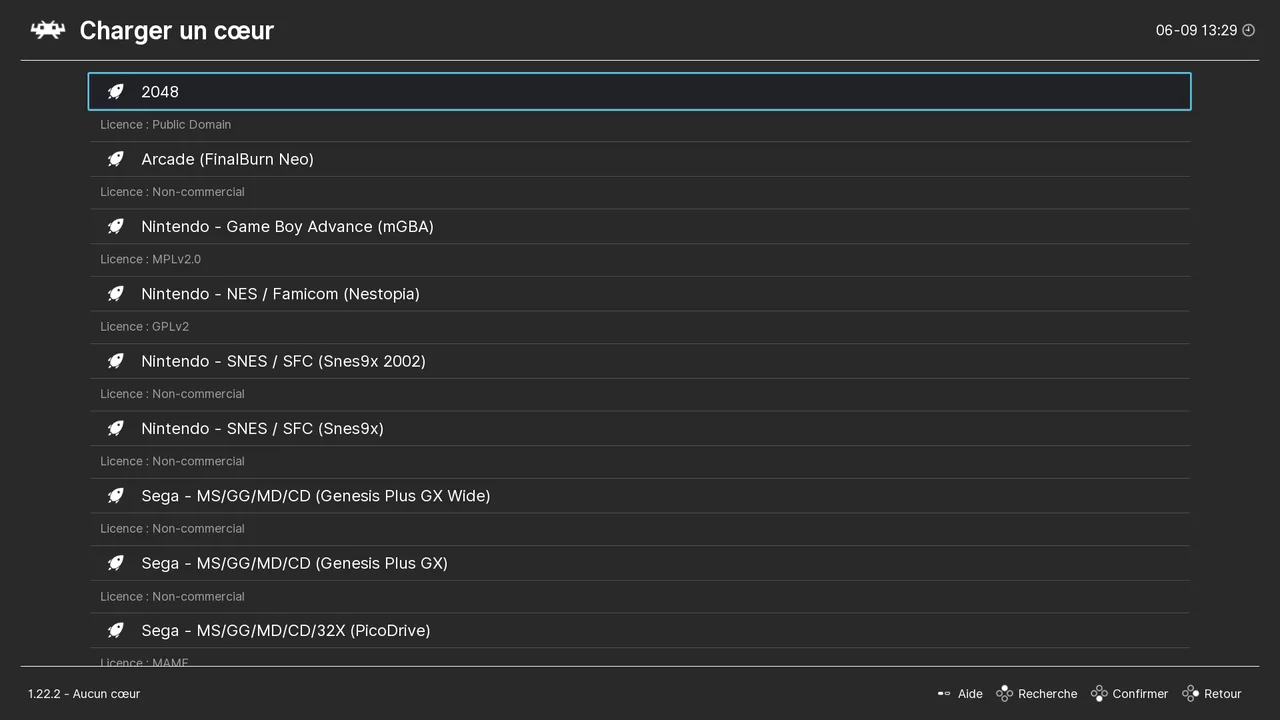Pick Nintendo - SNES / SFC (Snes9x 2002)

pyautogui.click(x=640, y=361)
